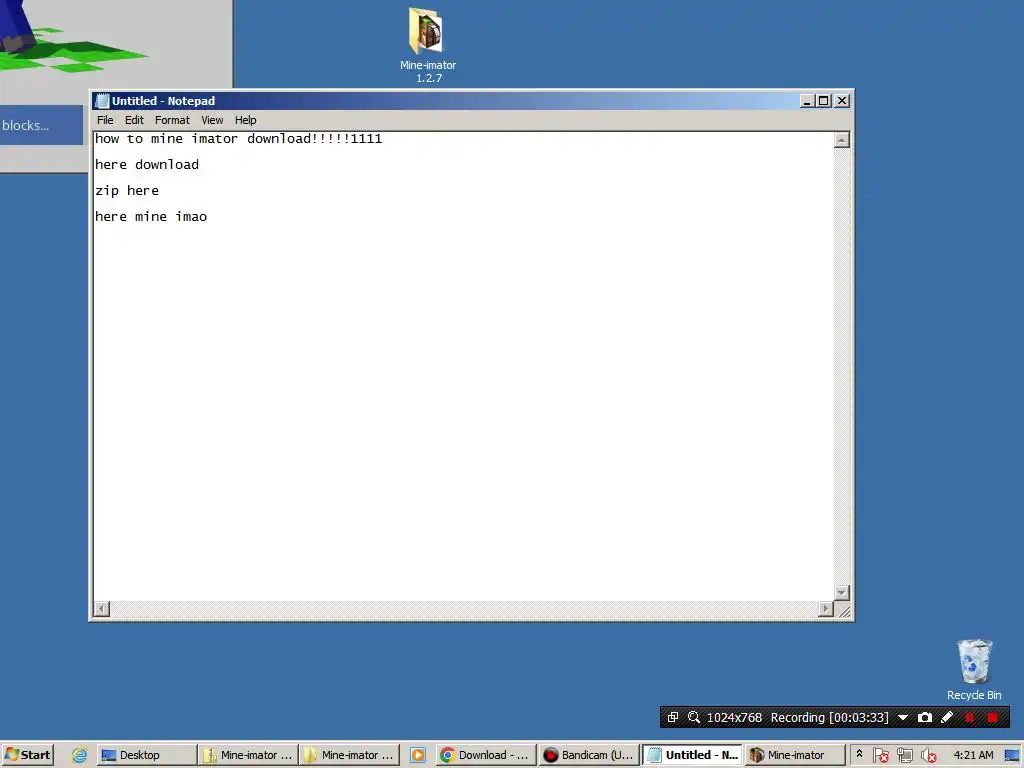Image resolution: width=1024 pixels, height=768 pixels.
Task: Click the vertical scrollbar down arrow
Action: (x=842, y=592)
